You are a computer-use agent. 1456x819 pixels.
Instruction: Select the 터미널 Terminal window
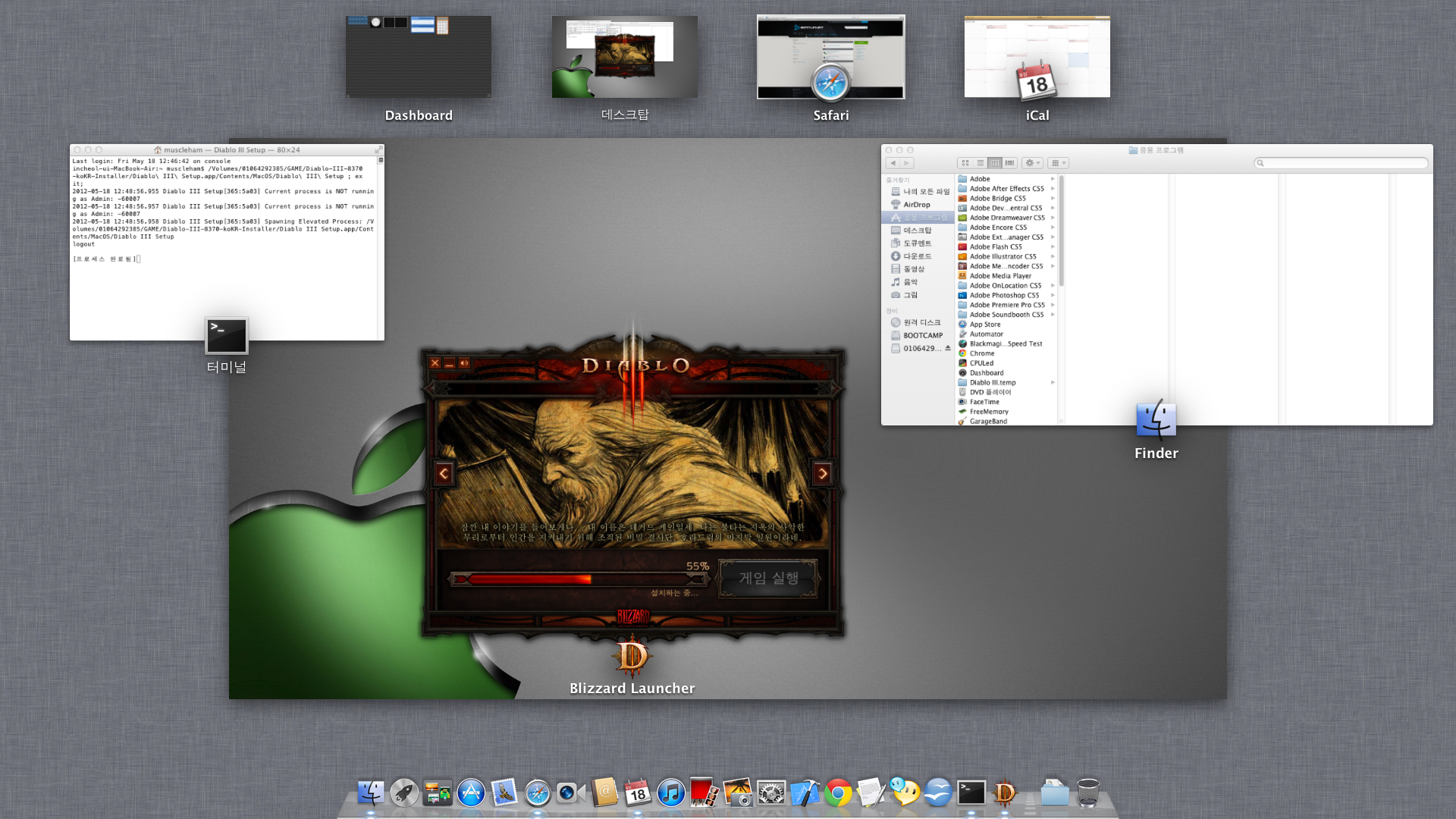(227, 243)
